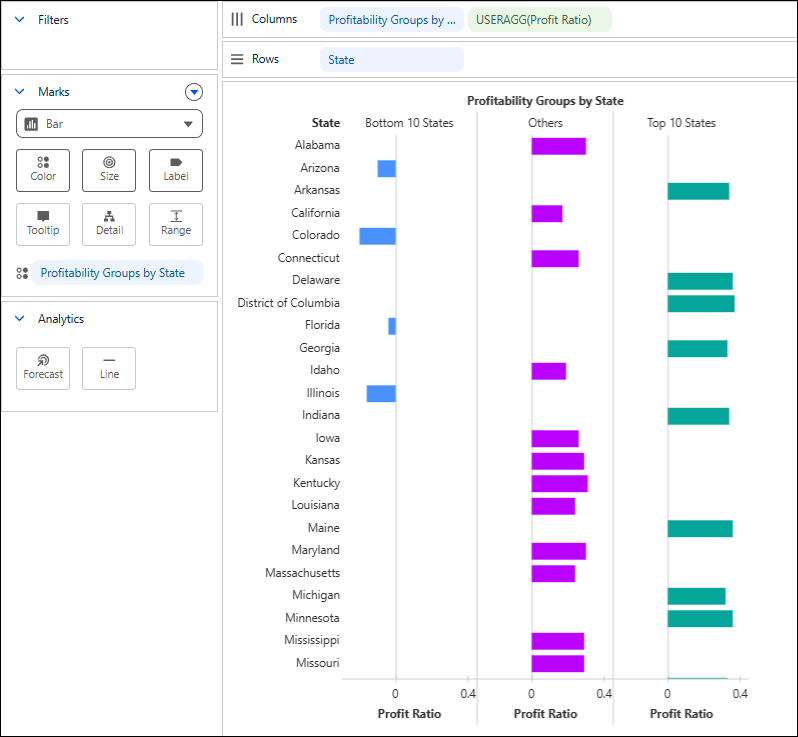
Task: Select the Arizona blue bar
Action: 386,168
